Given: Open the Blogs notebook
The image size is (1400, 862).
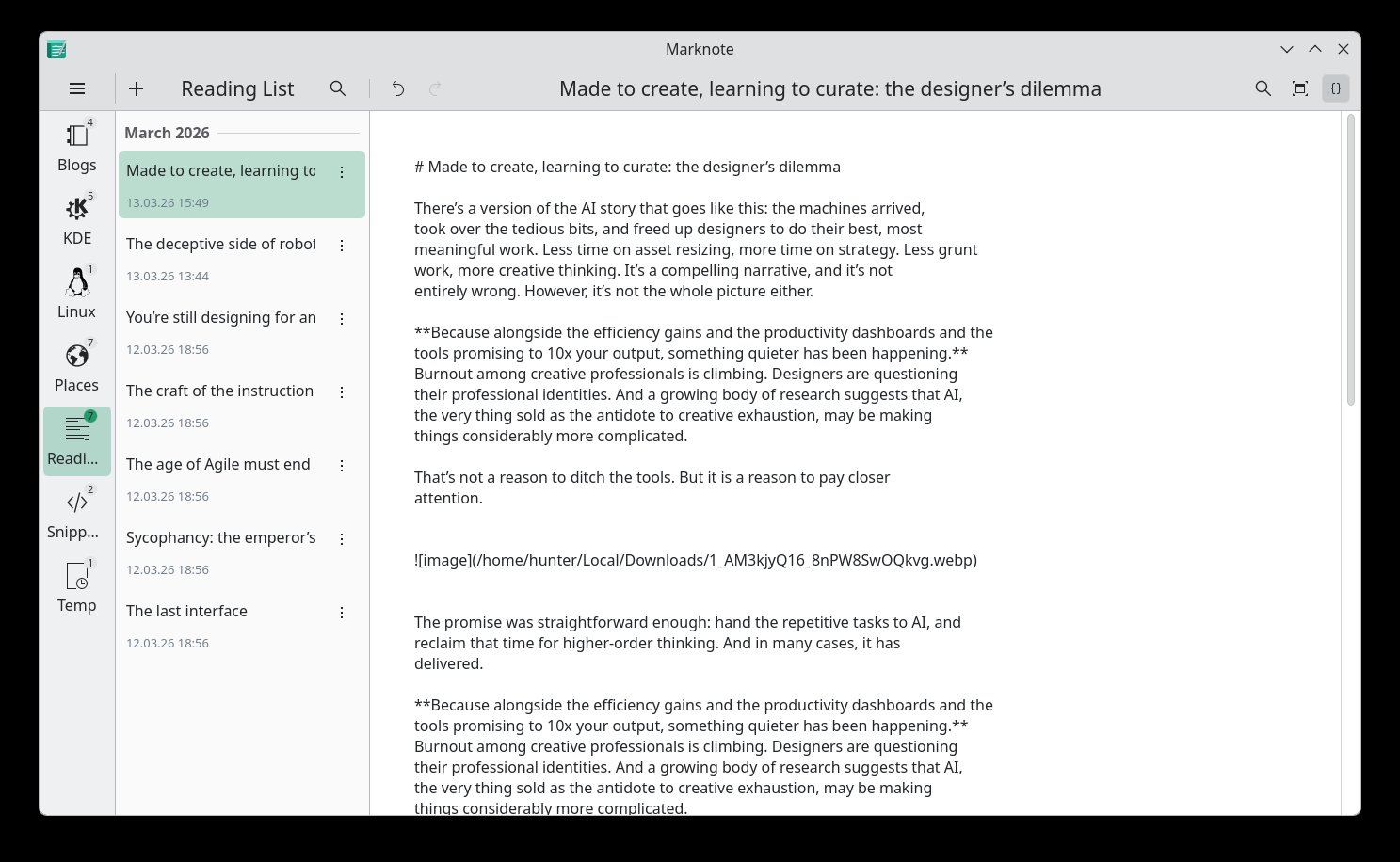Looking at the screenshot, I should pyautogui.click(x=76, y=146).
